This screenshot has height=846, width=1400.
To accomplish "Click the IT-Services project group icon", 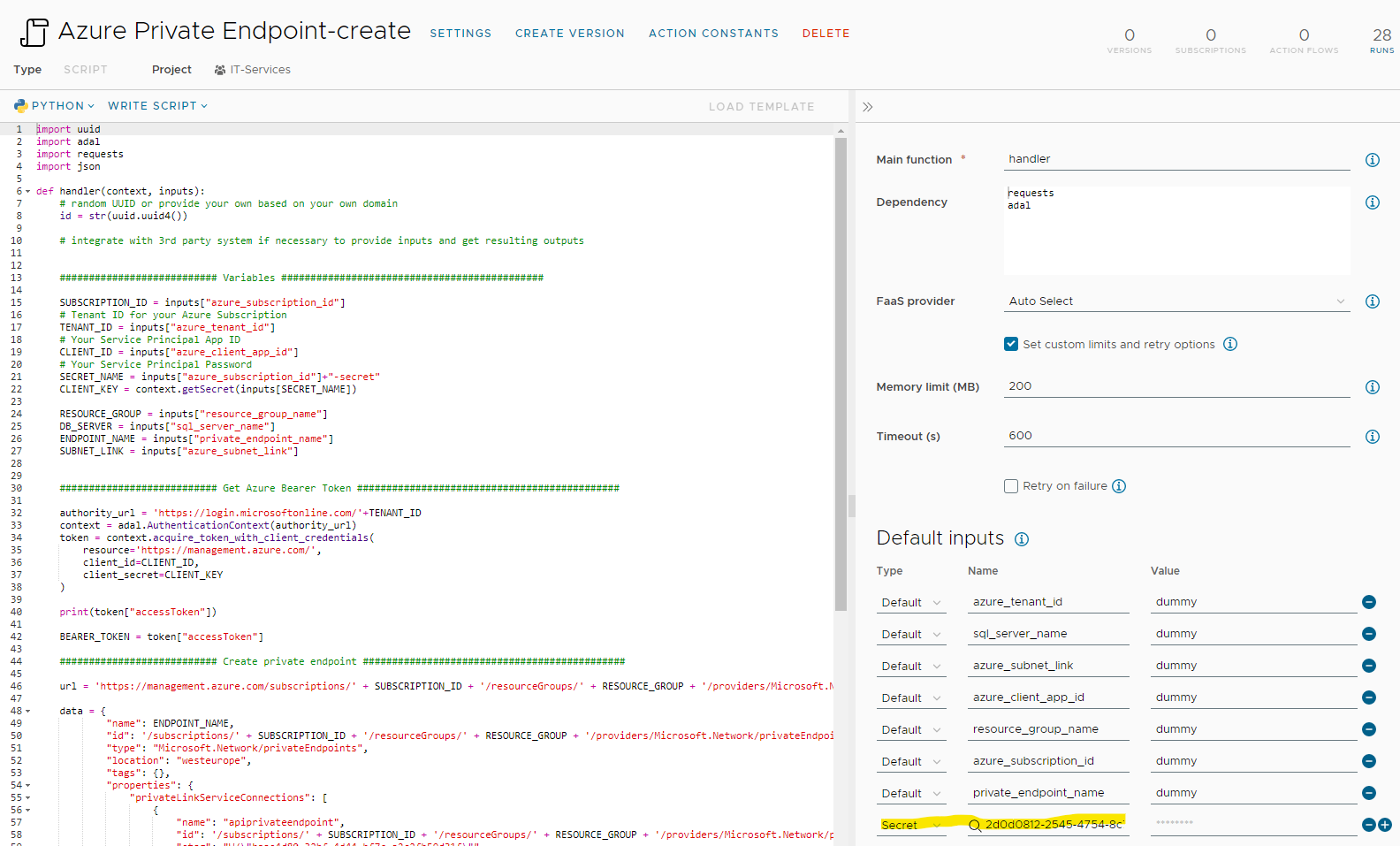I will [x=220, y=70].
